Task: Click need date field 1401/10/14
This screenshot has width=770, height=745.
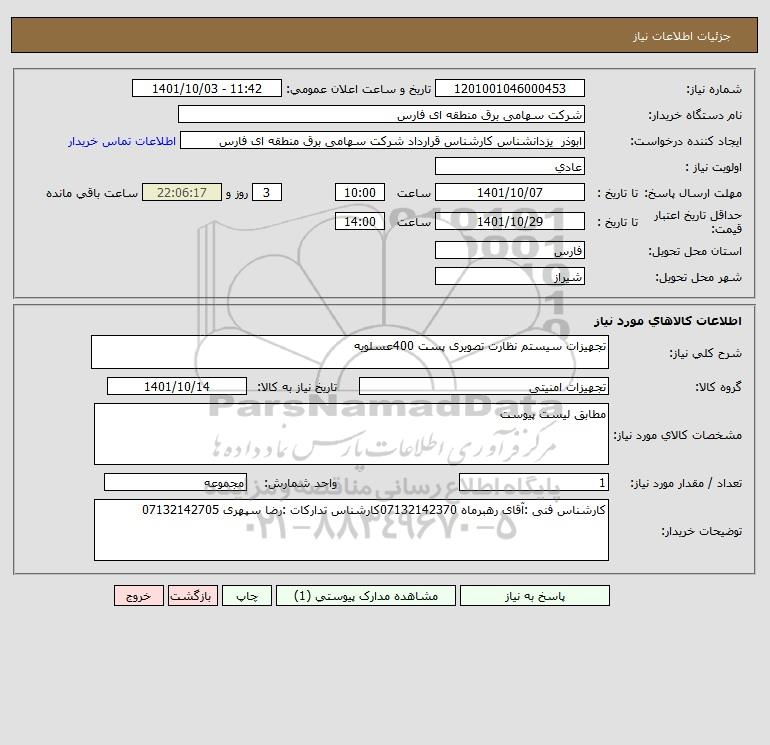Action: point(177,386)
